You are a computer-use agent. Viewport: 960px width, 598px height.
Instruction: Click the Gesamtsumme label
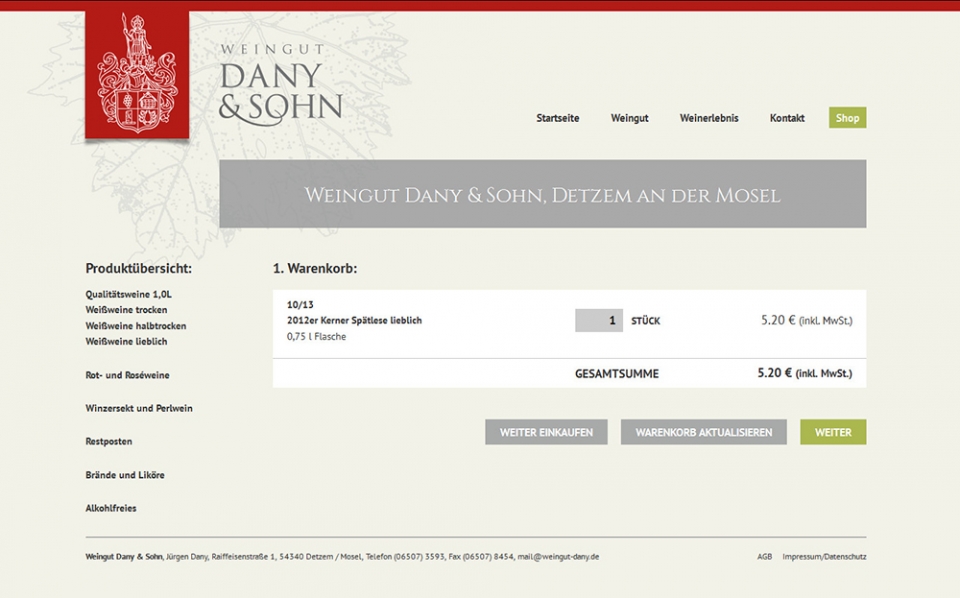pyautogui.click(x=617, y=373)
